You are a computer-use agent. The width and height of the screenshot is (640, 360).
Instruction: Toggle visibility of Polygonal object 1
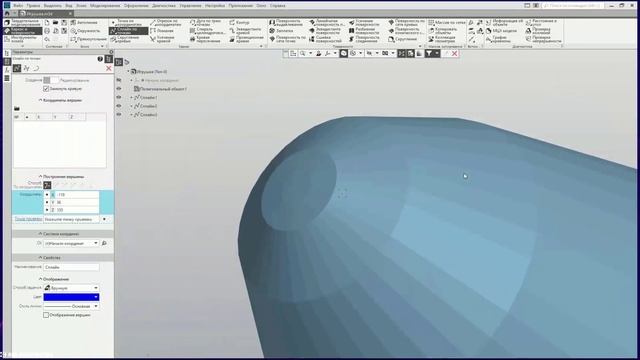(119, 89)
